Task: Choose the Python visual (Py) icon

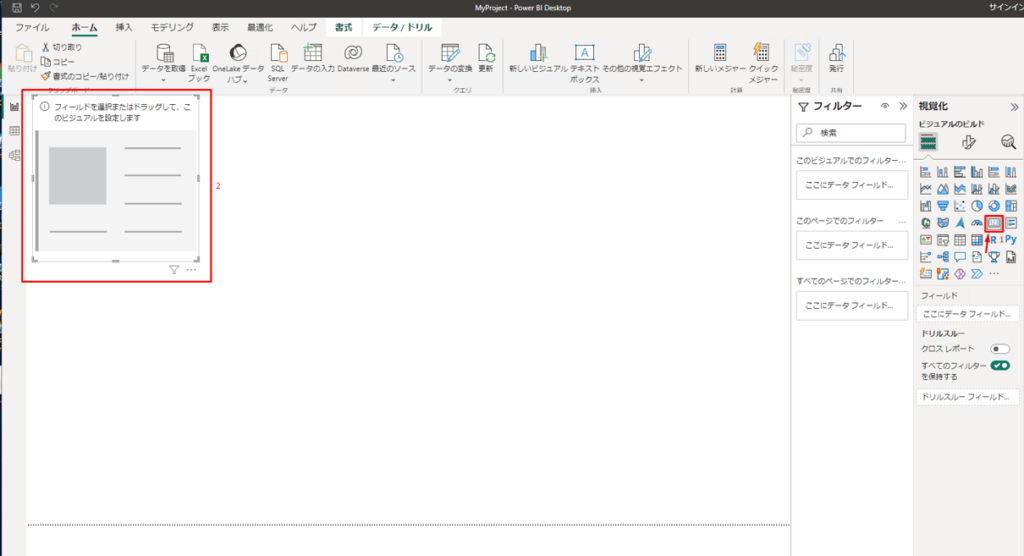Action: click(x=1011, y=240)
